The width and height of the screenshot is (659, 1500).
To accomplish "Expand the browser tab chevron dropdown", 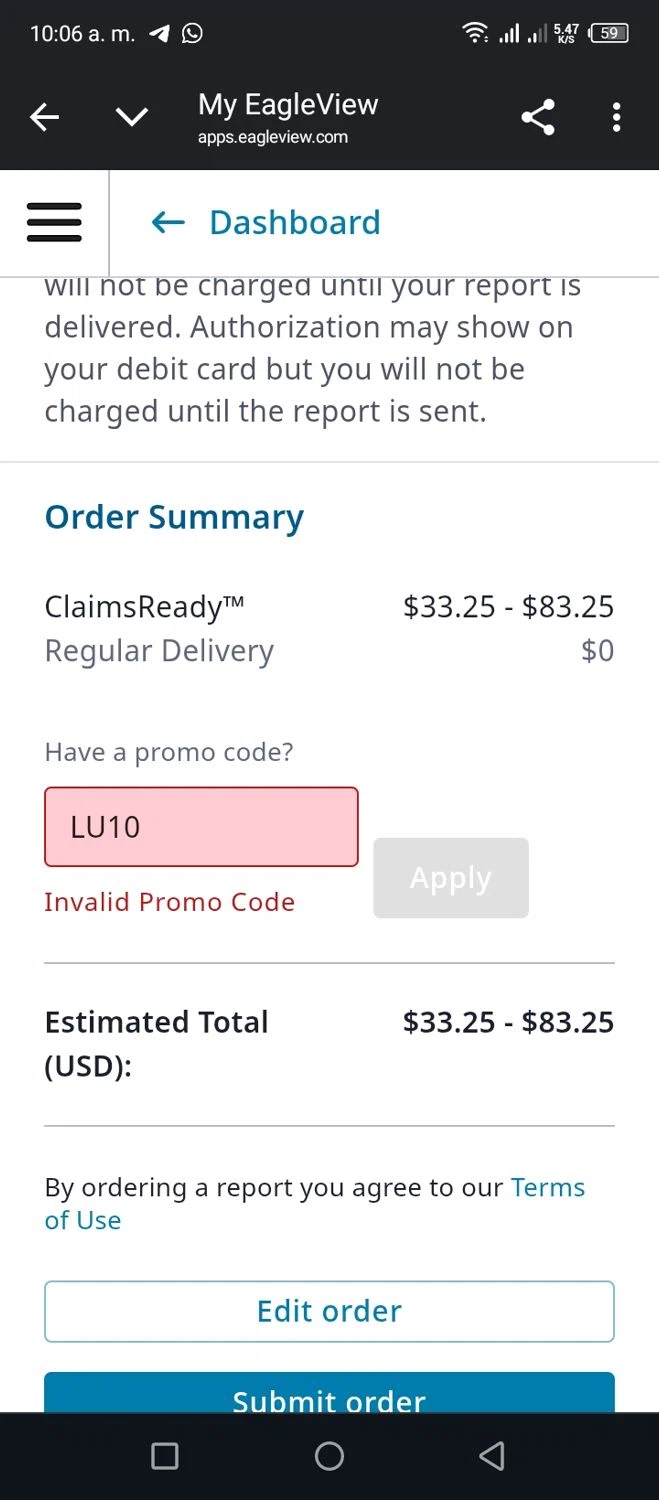I will click(131, 118).
